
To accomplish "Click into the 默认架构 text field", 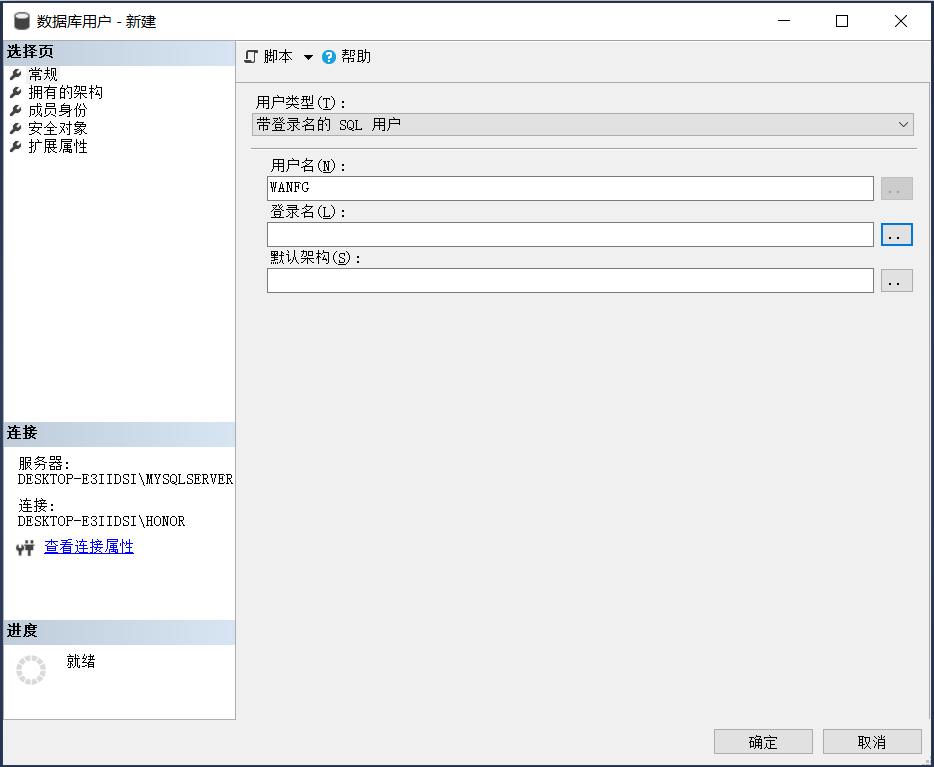I will tap(570, 280).
